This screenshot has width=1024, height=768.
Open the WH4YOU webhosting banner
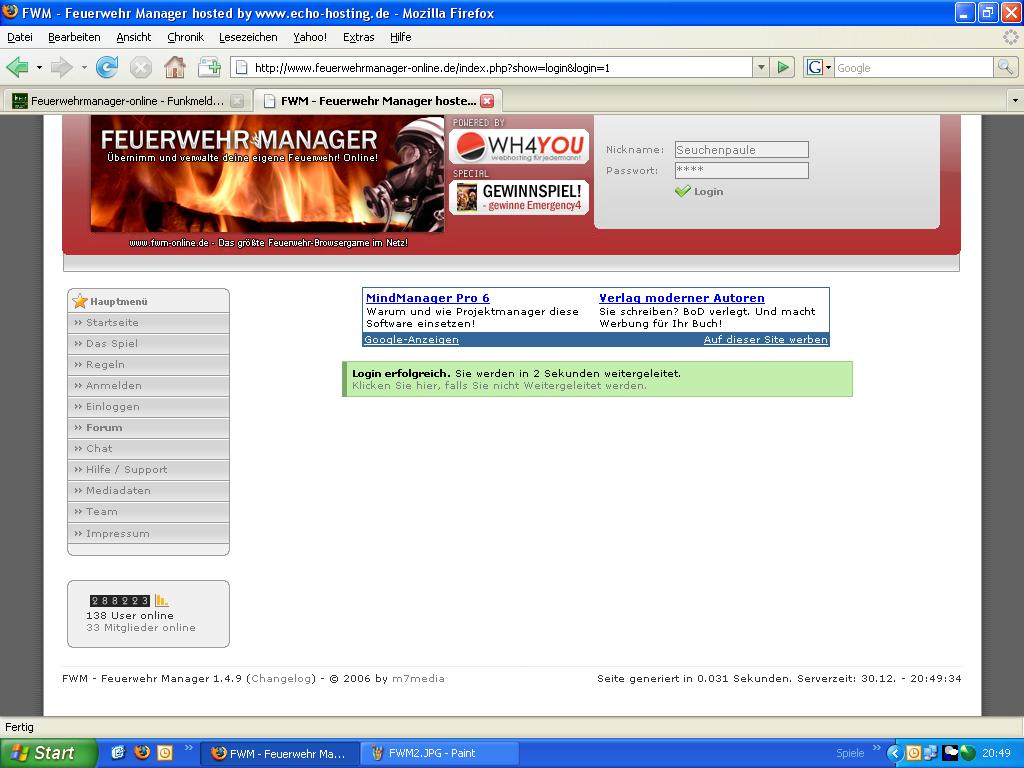point(519,147)
